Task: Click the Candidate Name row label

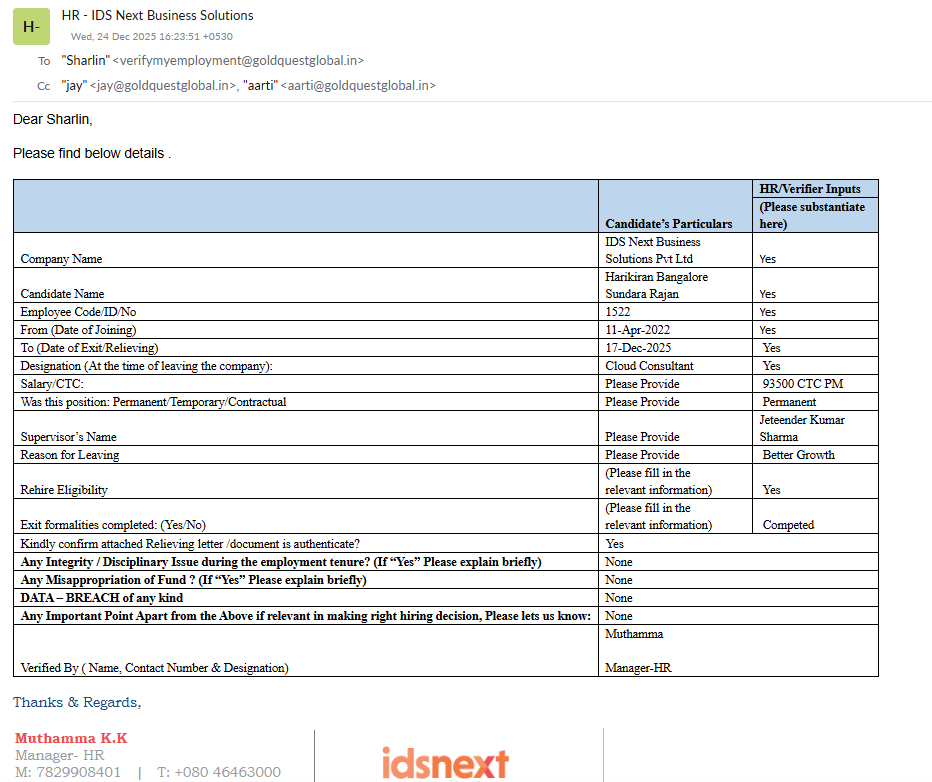Action: click(62, 294)
